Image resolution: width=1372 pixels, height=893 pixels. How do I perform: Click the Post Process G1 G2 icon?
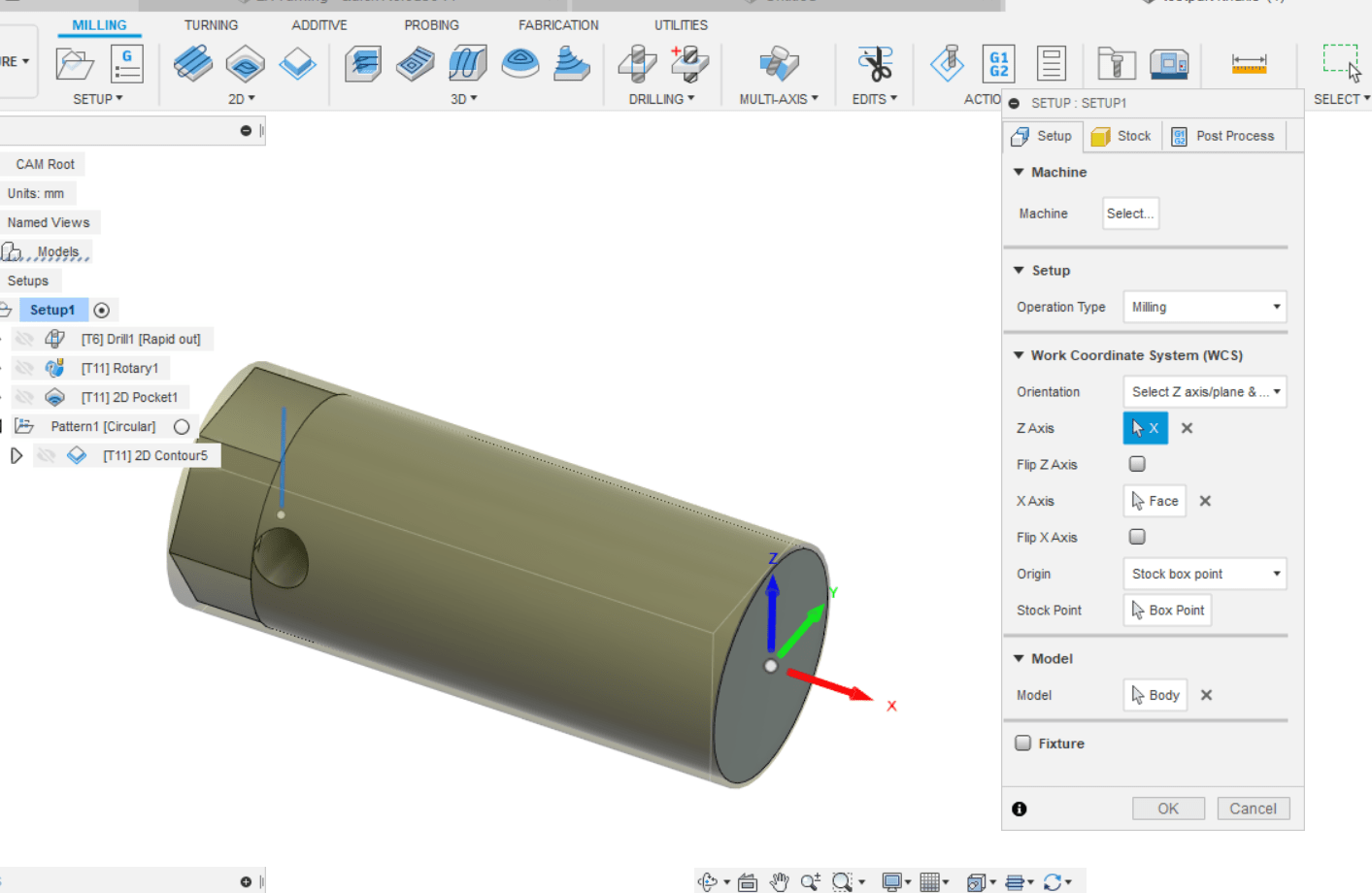click(x=998, y=63)
